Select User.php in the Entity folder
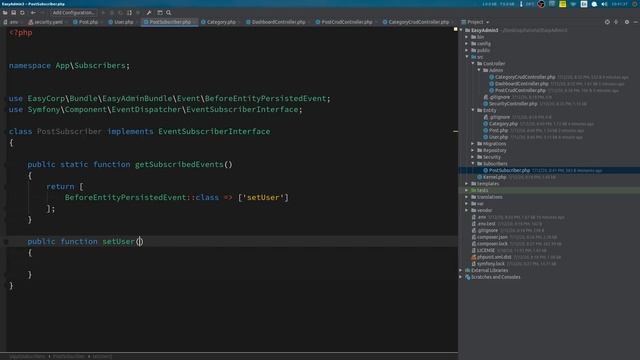This screenshot has height=360, width=640. (498, 137)
